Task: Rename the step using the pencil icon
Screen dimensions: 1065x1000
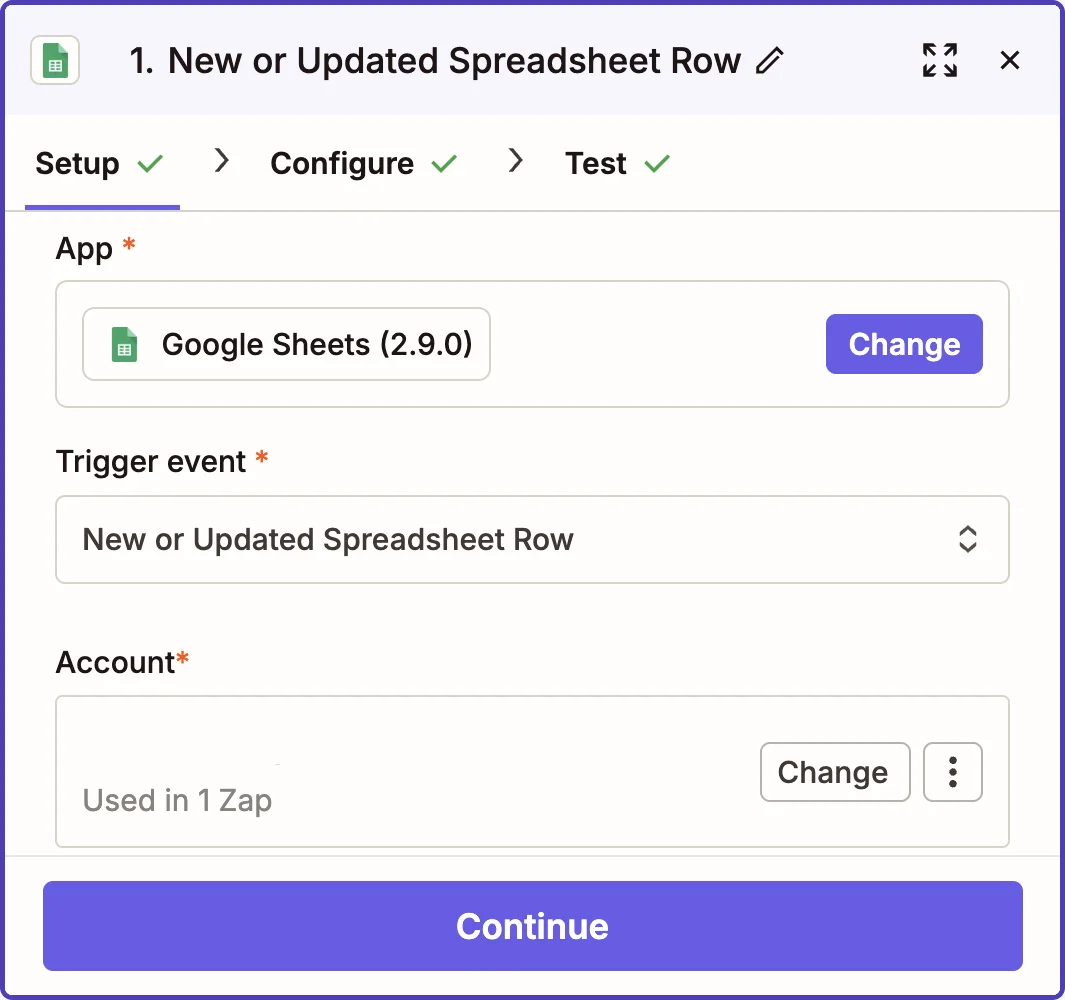Action: tap(770, 60)
